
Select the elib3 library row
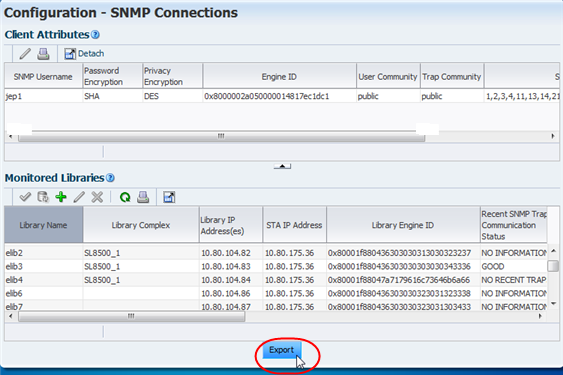(276, 267)
